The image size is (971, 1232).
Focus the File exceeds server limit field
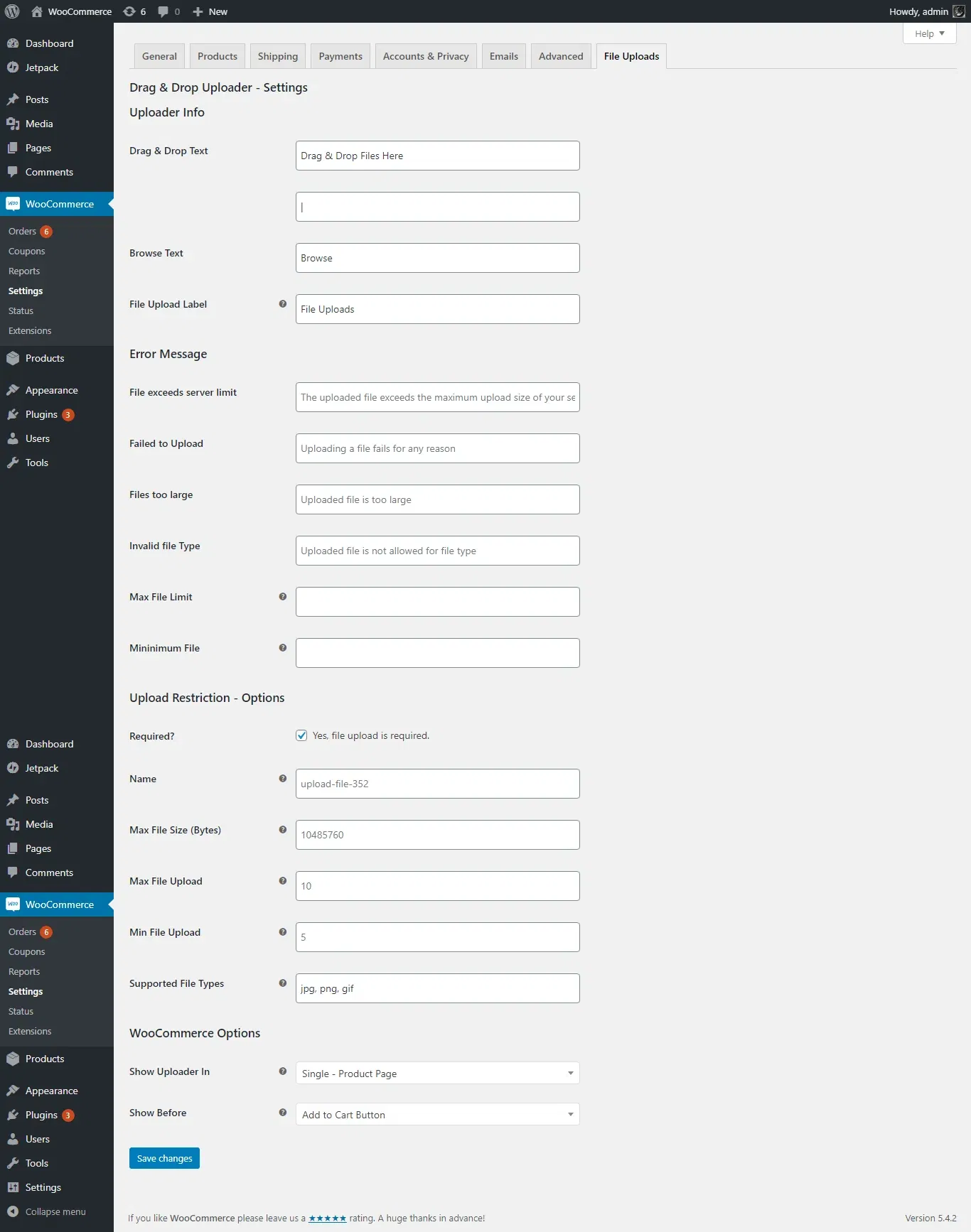click(437, 397)
